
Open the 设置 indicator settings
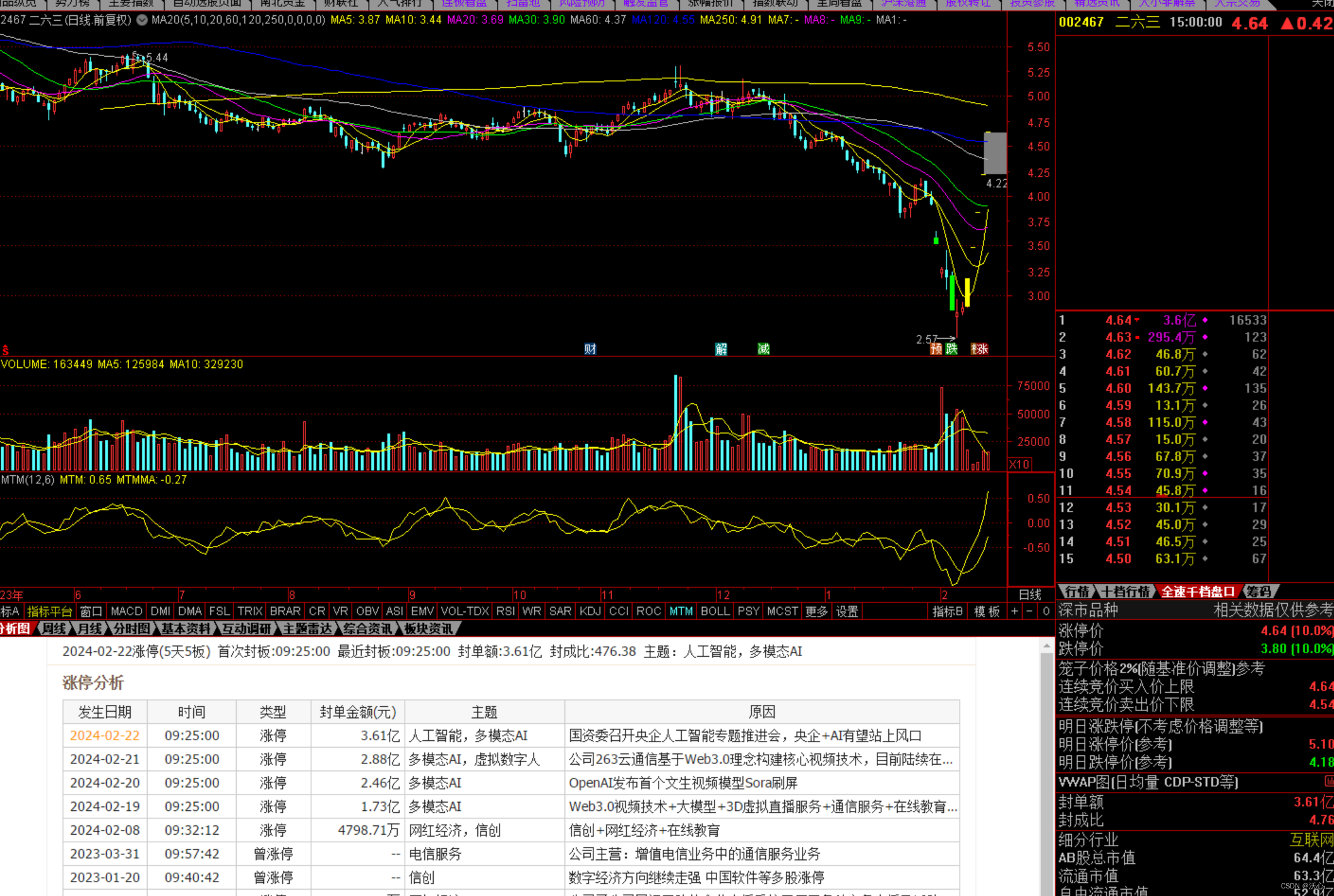[847, 611]
